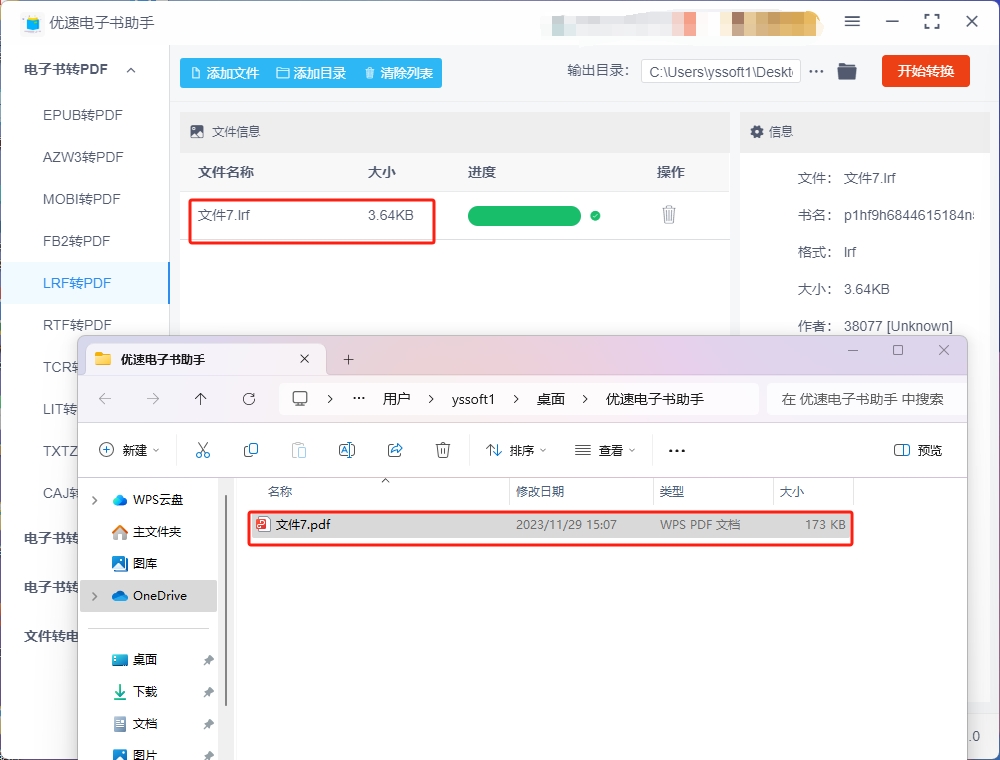This screenshot has width=1000, height=760.
Task: Click the 添加文件 button
Action: point(225,73)
